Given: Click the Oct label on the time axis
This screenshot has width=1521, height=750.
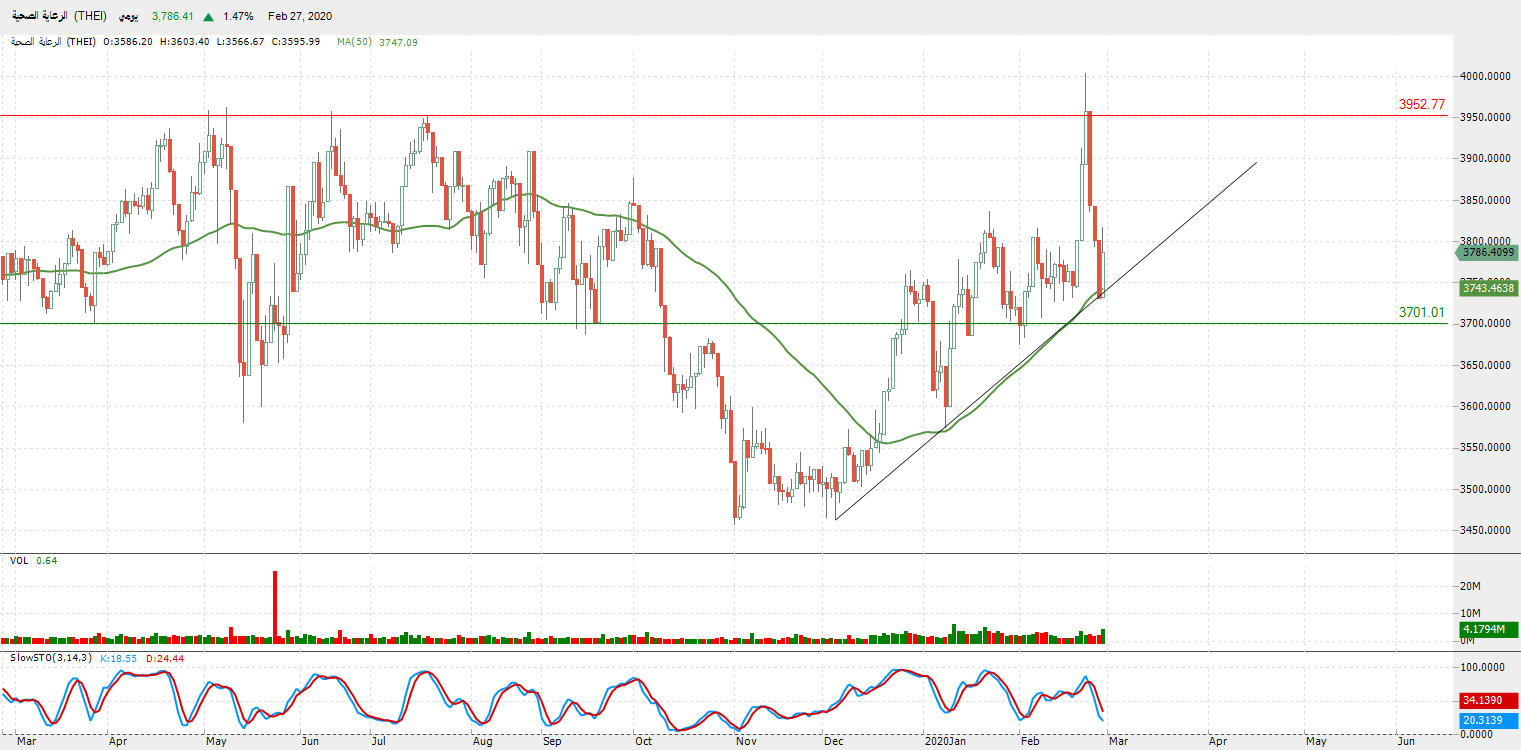Looking at the screenshot, I should (643, 742).
